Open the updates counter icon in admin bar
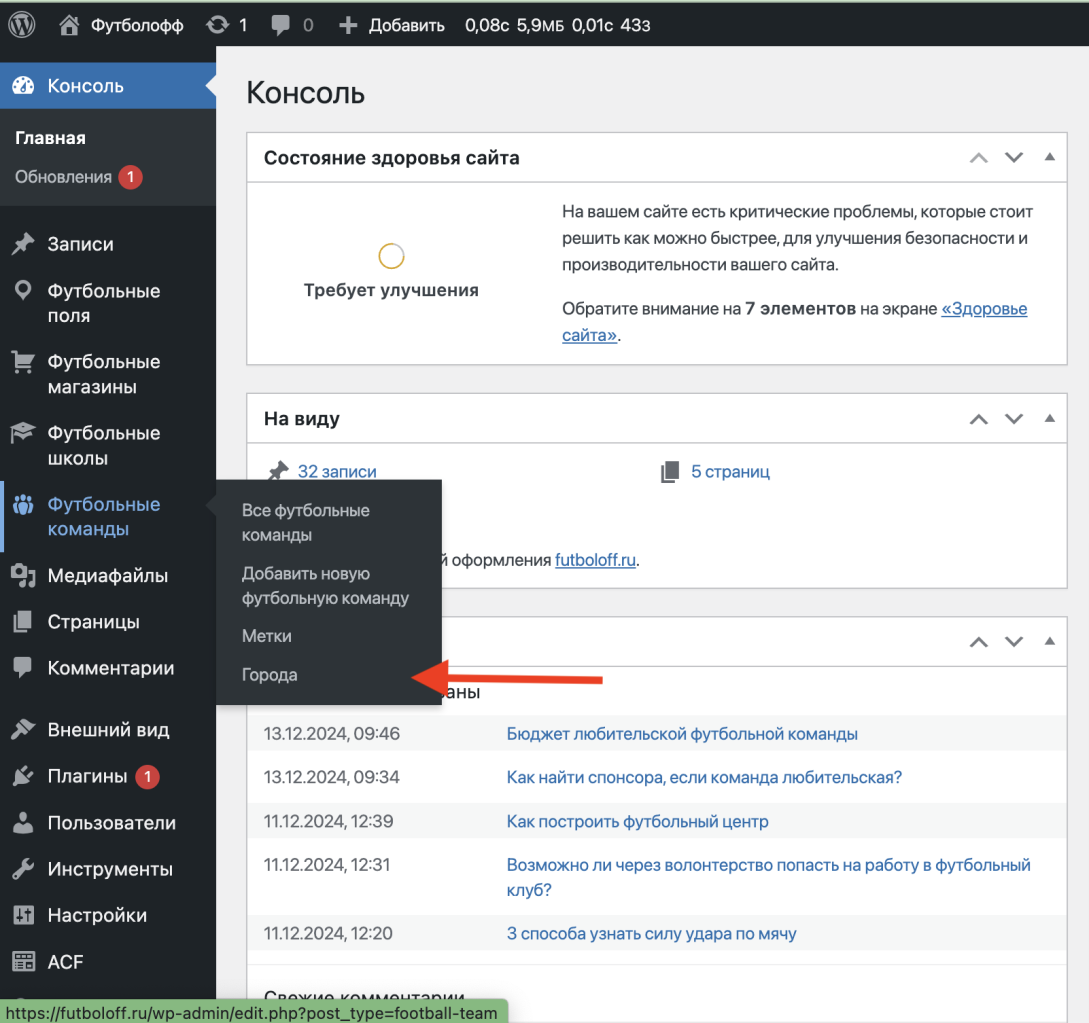This screenshot has height=1023, width=1089. pos(217,25)
